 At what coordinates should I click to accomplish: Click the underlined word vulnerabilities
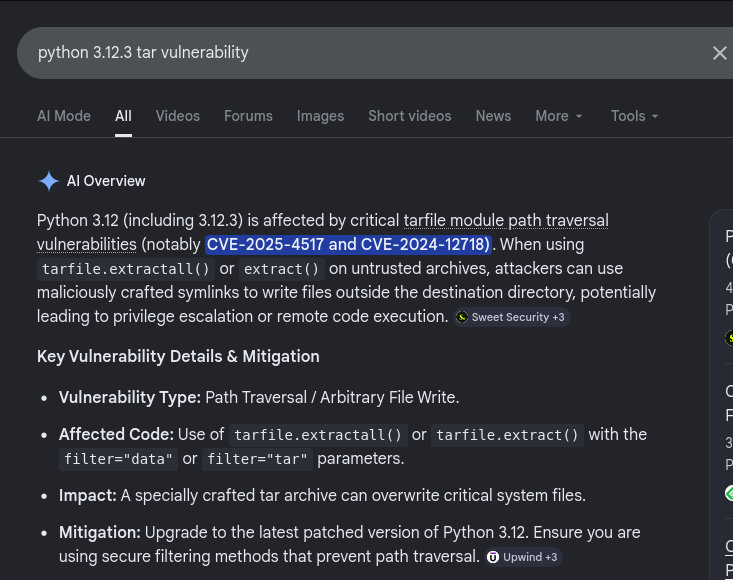[x=86, y=244]
